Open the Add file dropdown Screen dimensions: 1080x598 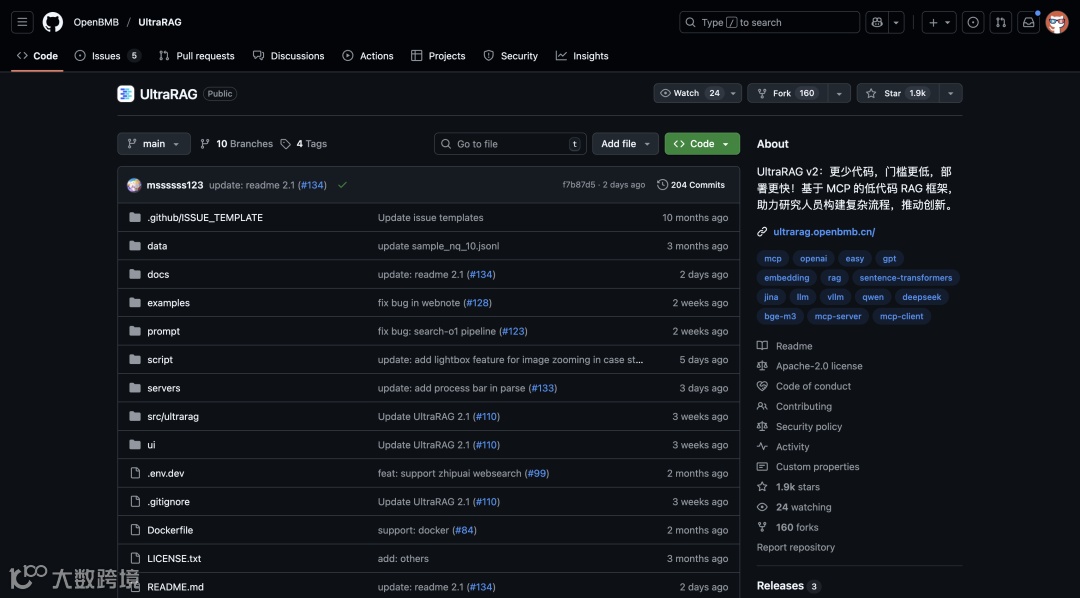625,143
